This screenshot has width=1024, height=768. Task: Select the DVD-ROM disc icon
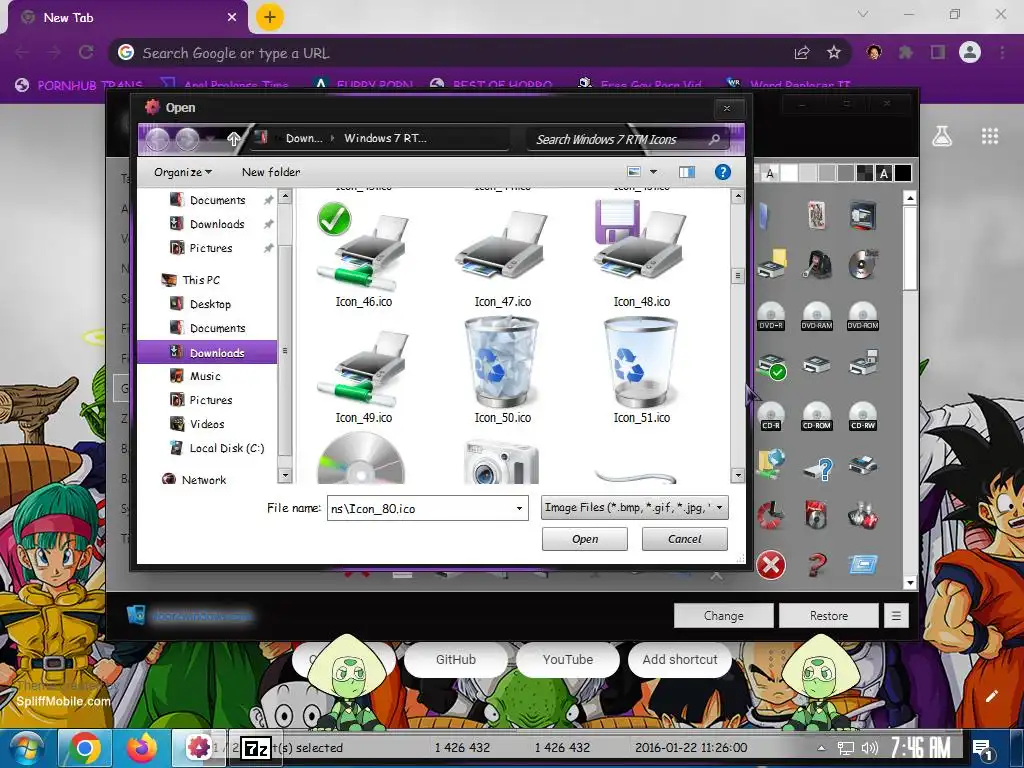[x=863, y=316]
